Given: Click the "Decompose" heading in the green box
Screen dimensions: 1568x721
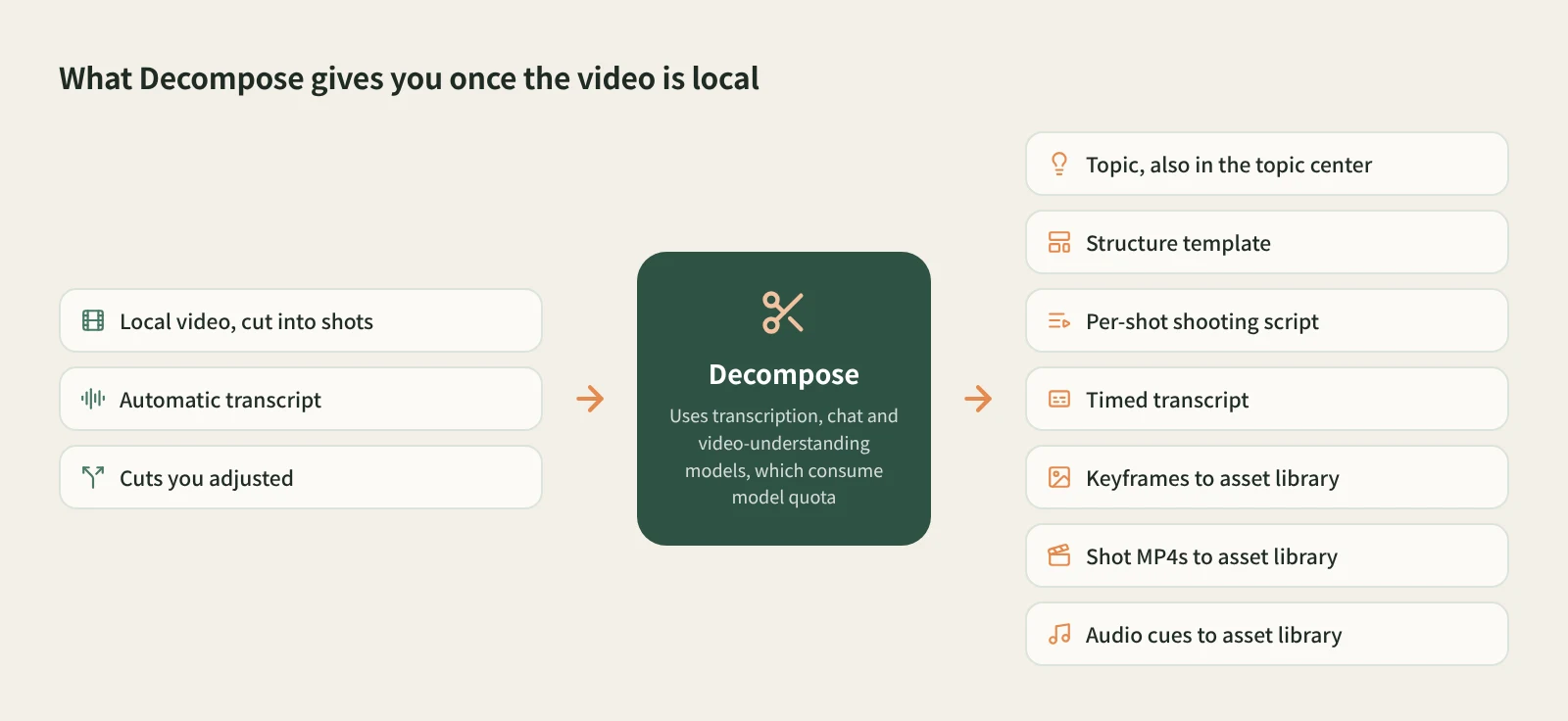Looking at the screenshot, I should [784, 374].
